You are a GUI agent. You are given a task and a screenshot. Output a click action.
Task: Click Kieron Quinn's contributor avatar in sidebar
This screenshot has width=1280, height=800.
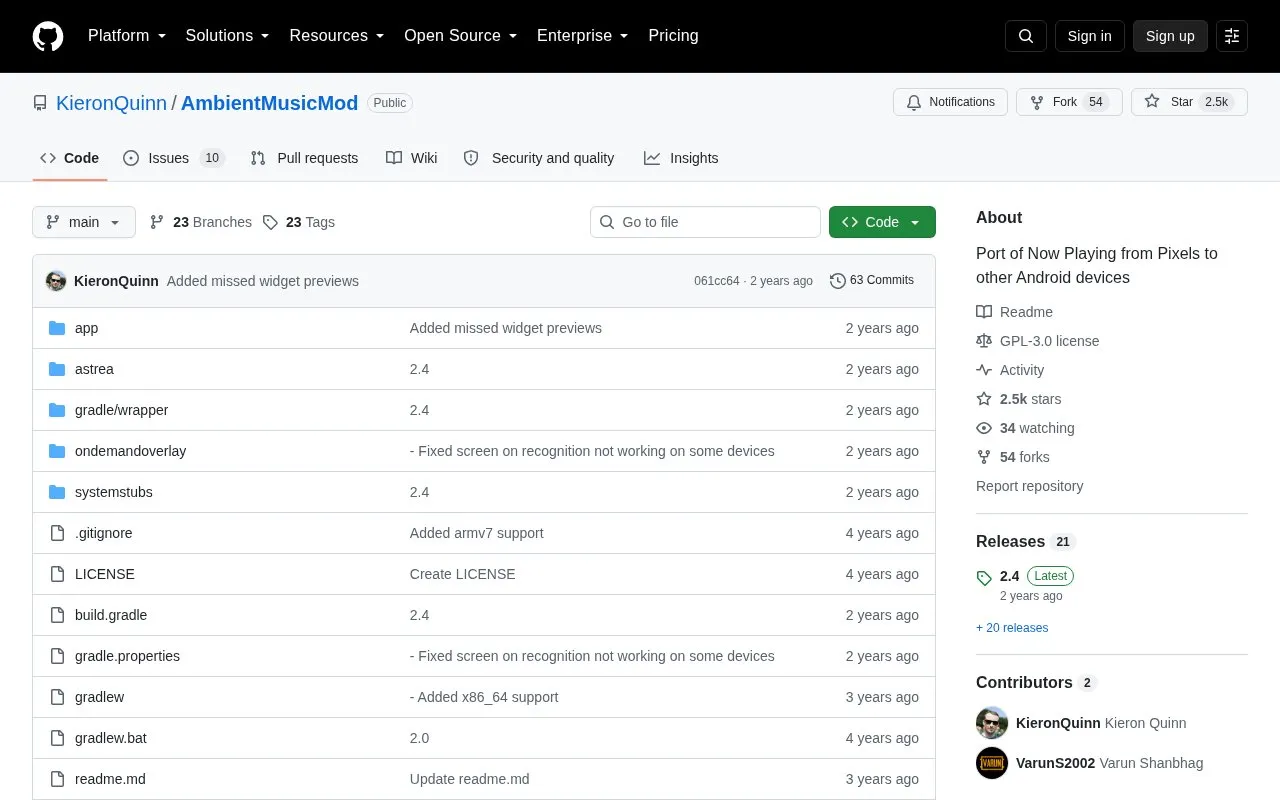(992, 723)
